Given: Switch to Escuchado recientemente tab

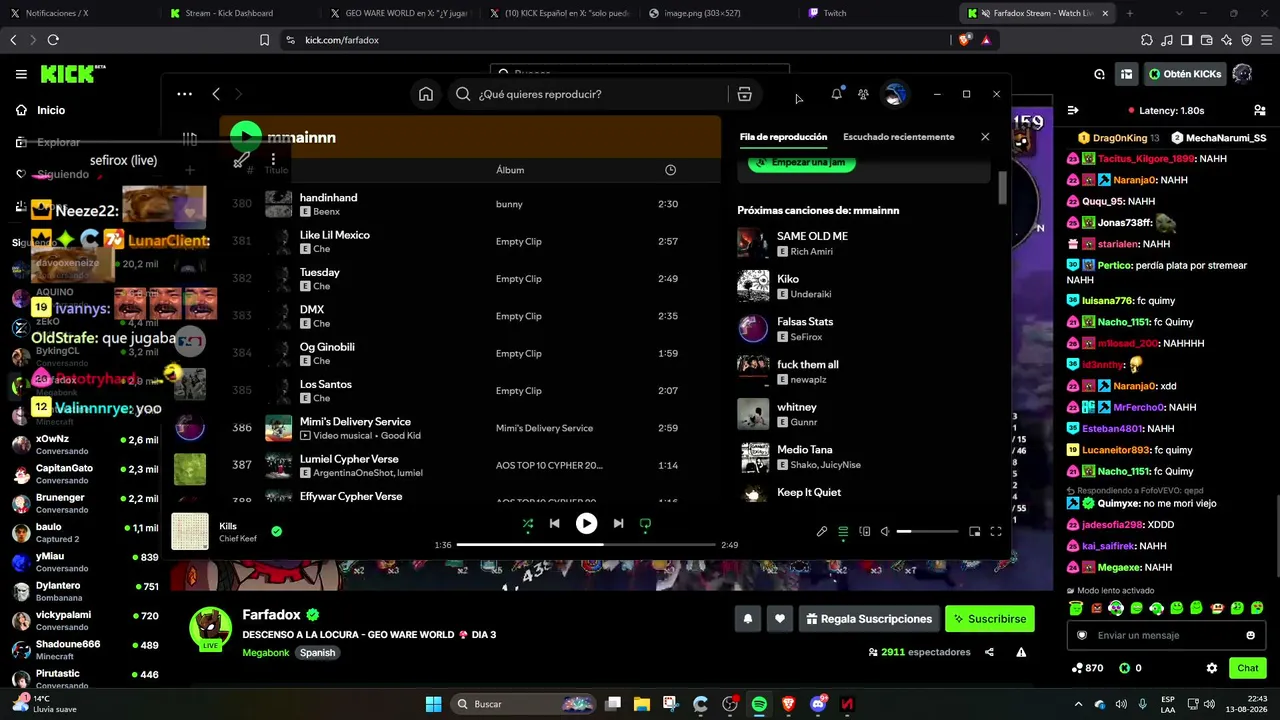Looking at the screenshot, I should 899,137.
